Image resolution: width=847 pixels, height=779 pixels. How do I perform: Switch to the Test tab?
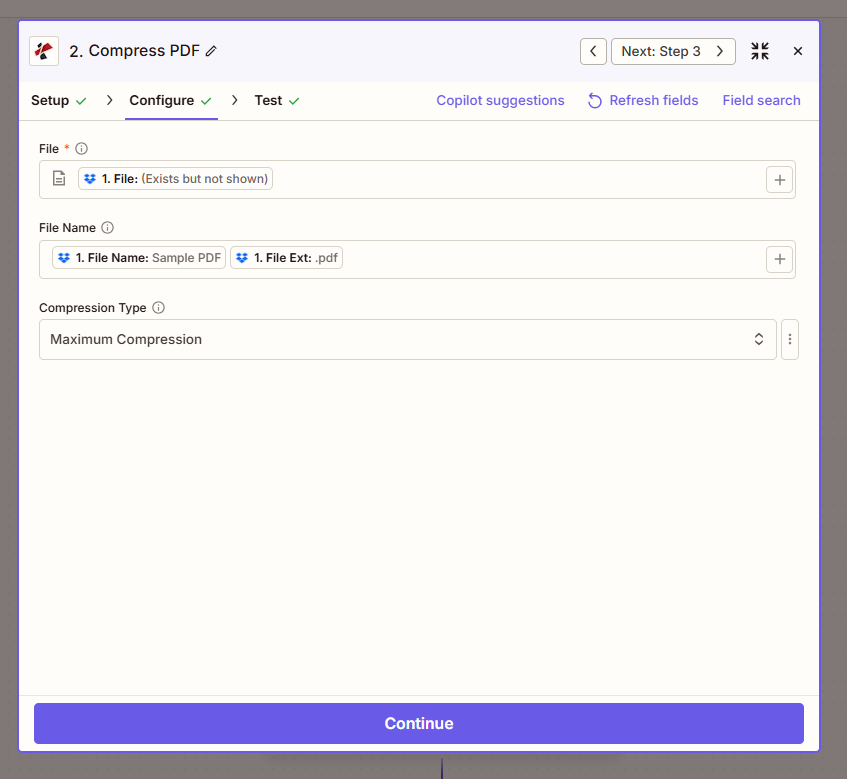(268, 100)
